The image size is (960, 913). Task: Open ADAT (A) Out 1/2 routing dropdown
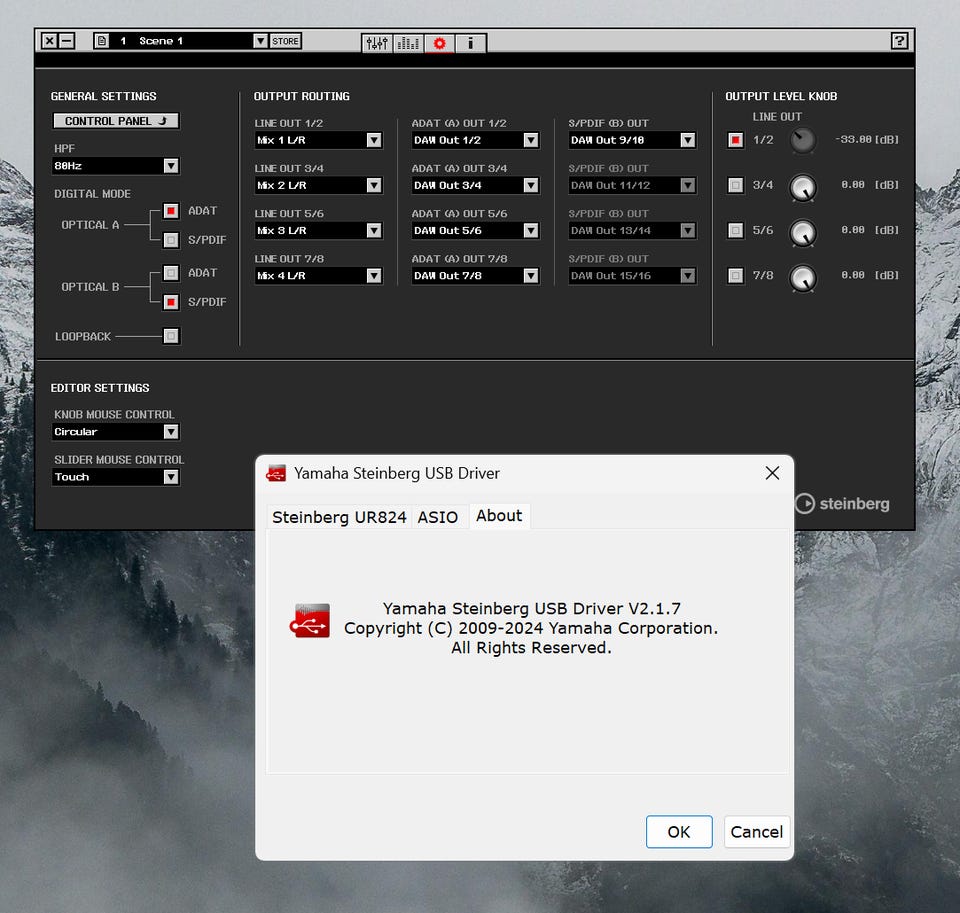pyautogui.click(x=475, y=140)
